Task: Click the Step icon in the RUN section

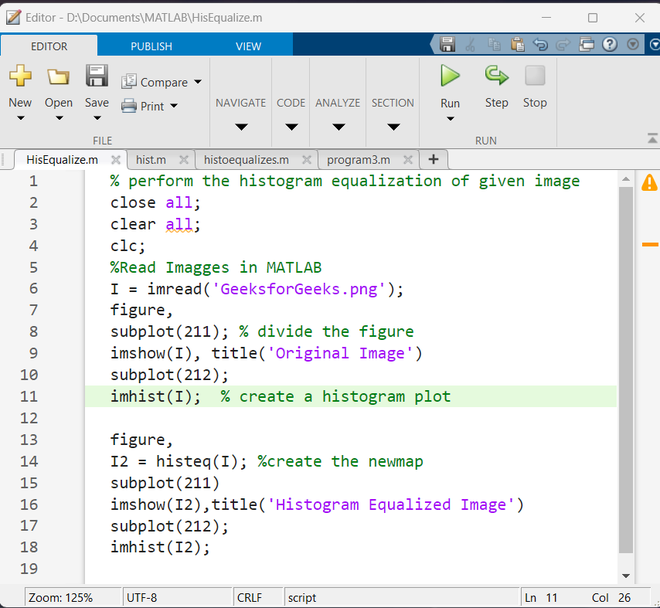Action: pyautogui.click(x=496, y=76)
